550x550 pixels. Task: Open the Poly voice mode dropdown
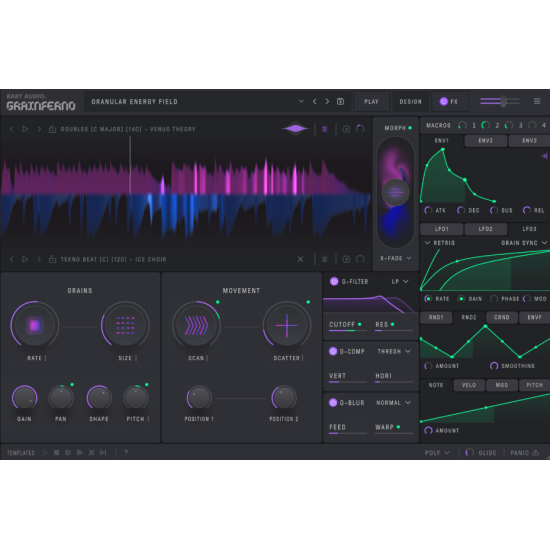pyautogui.click(x=437, y=452)
